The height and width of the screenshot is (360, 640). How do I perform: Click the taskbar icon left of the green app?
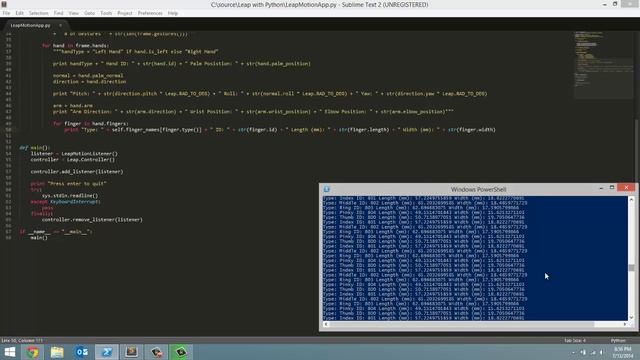[156, 352]
